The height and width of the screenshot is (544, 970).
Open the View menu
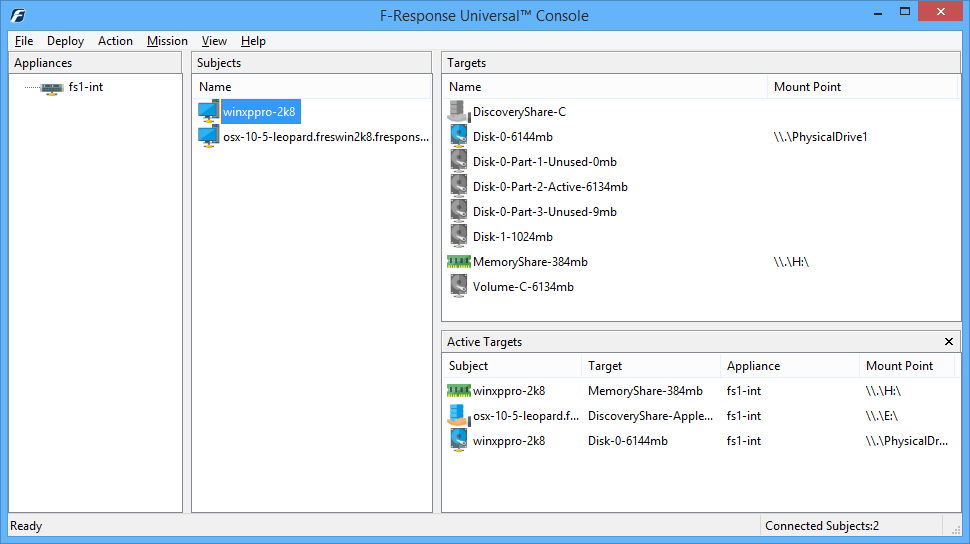(214, 41)
